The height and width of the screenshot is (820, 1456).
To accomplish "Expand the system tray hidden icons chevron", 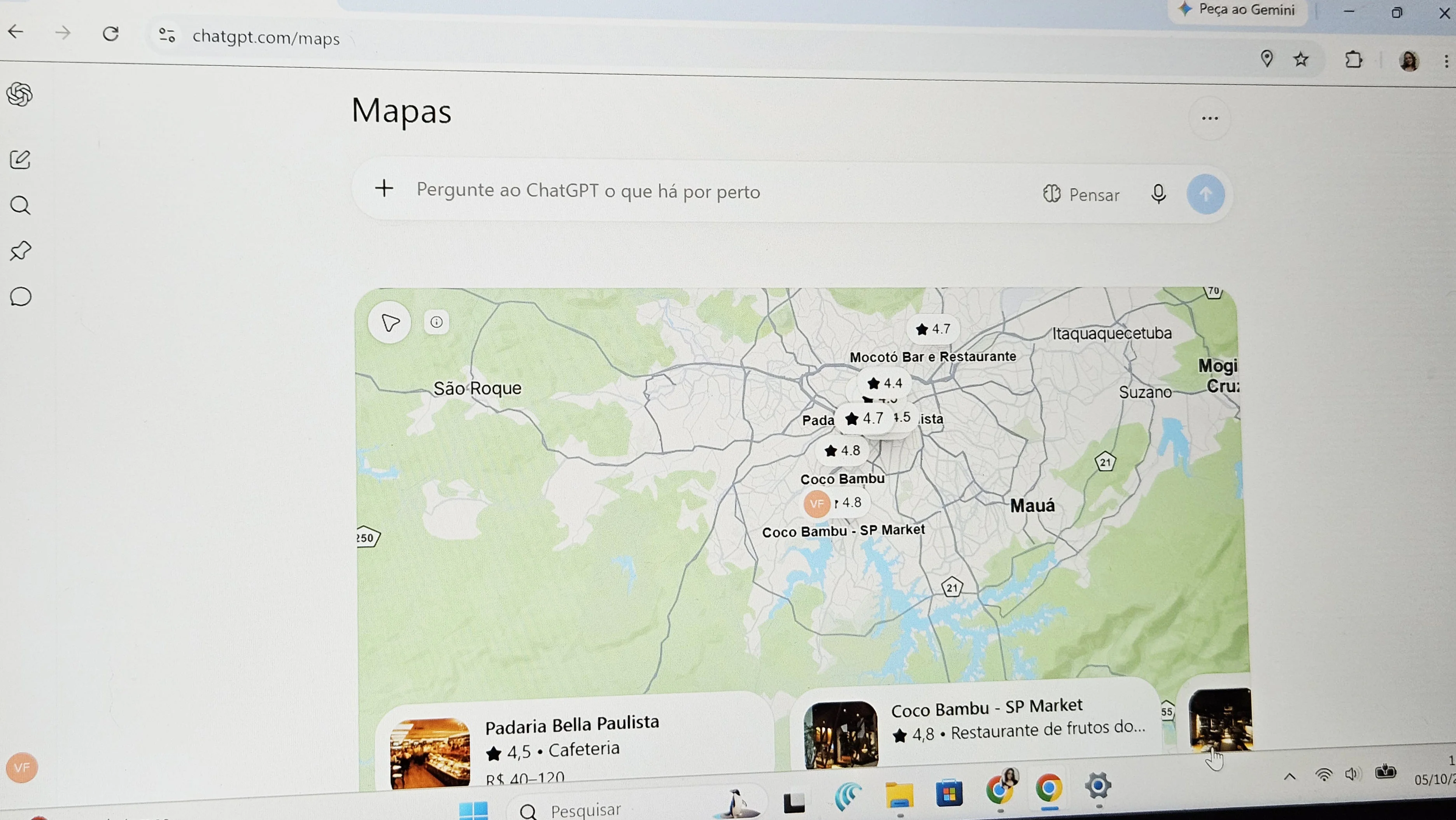I will pos(1290,777).
